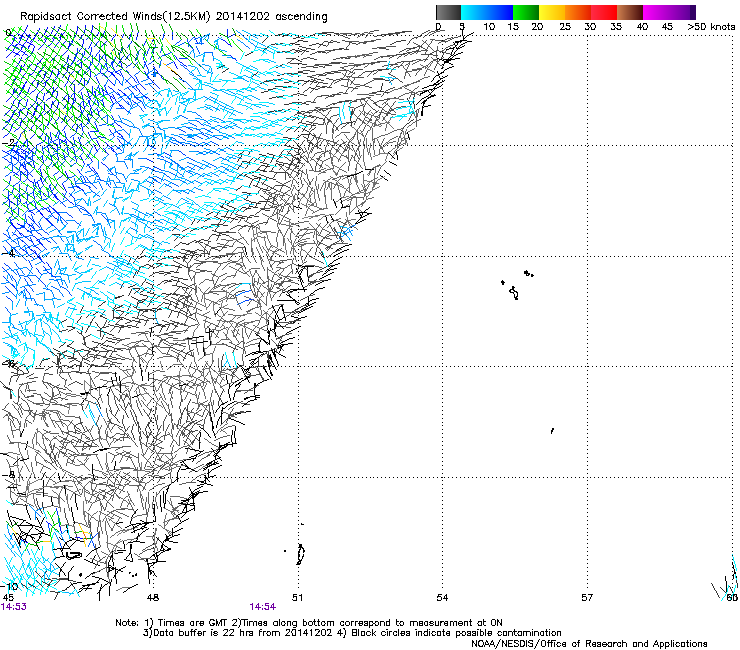Click the island cluster outline near 55E

click(517, 285)
